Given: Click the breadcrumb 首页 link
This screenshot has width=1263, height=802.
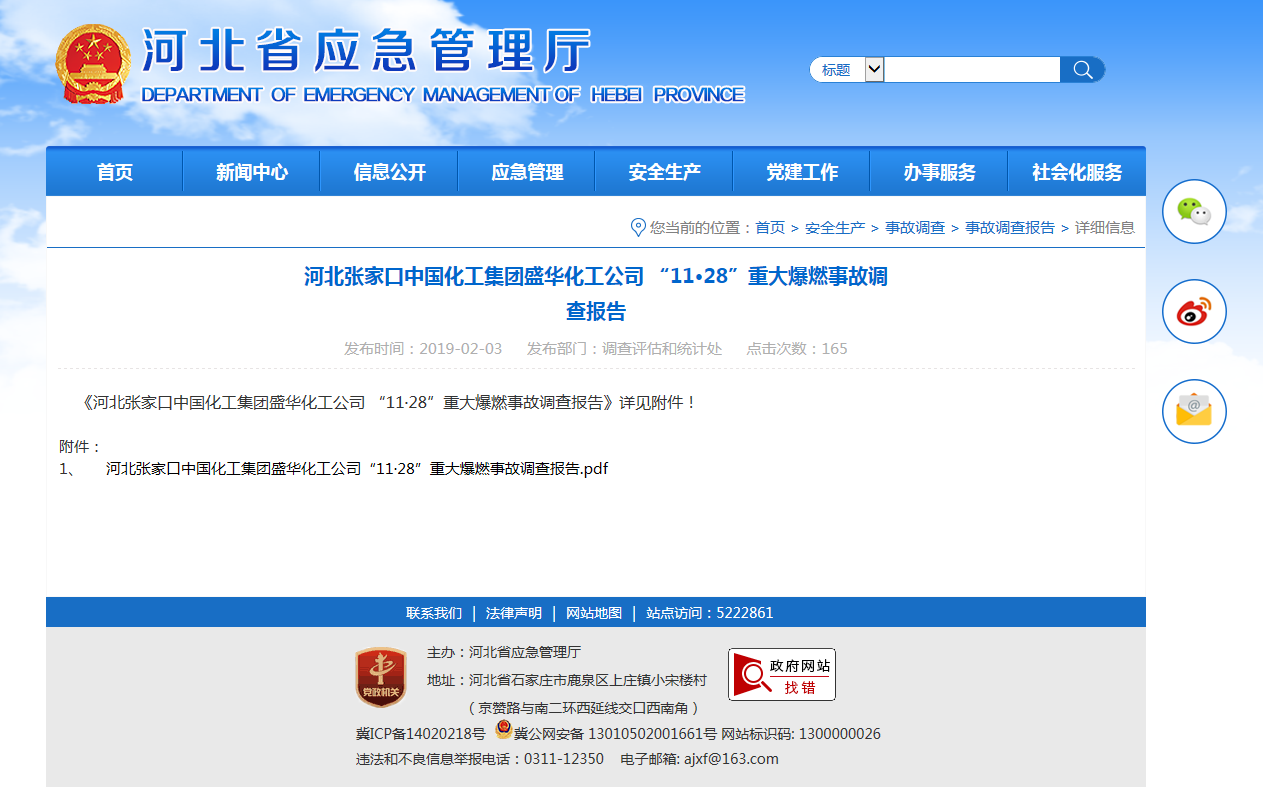Looking at the screenshot, I should (770, 228).
